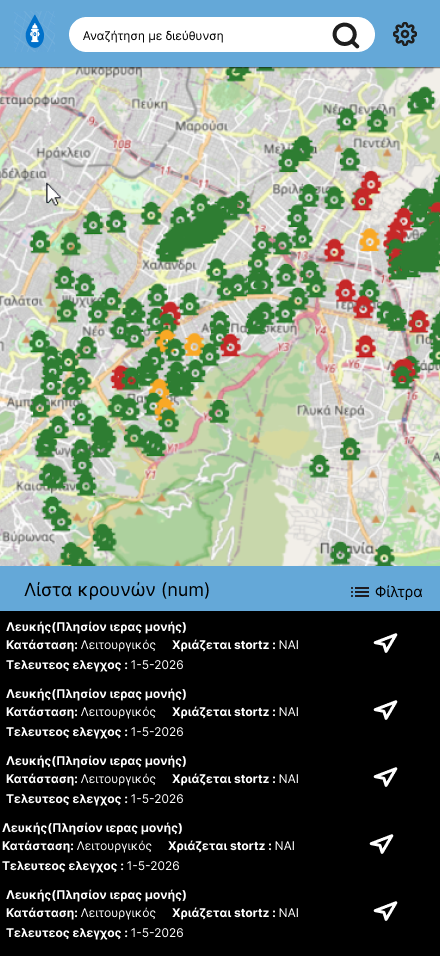Tap the third row's navigation arrow
This screenshot has width=440, height=956.
[x=385, y=777]
